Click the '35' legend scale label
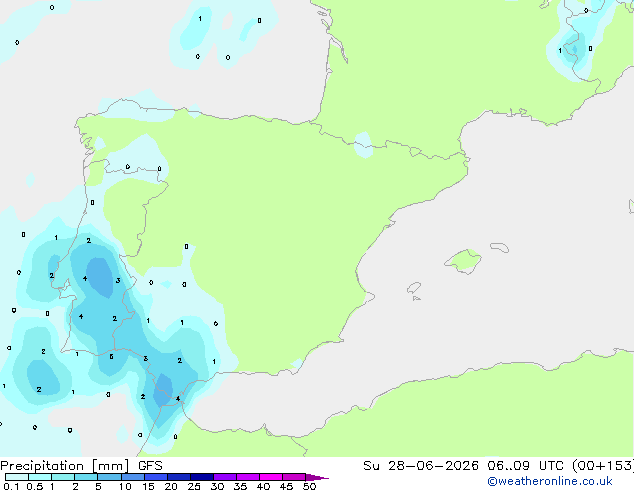The image size is (634, 490). pos(240,486)
